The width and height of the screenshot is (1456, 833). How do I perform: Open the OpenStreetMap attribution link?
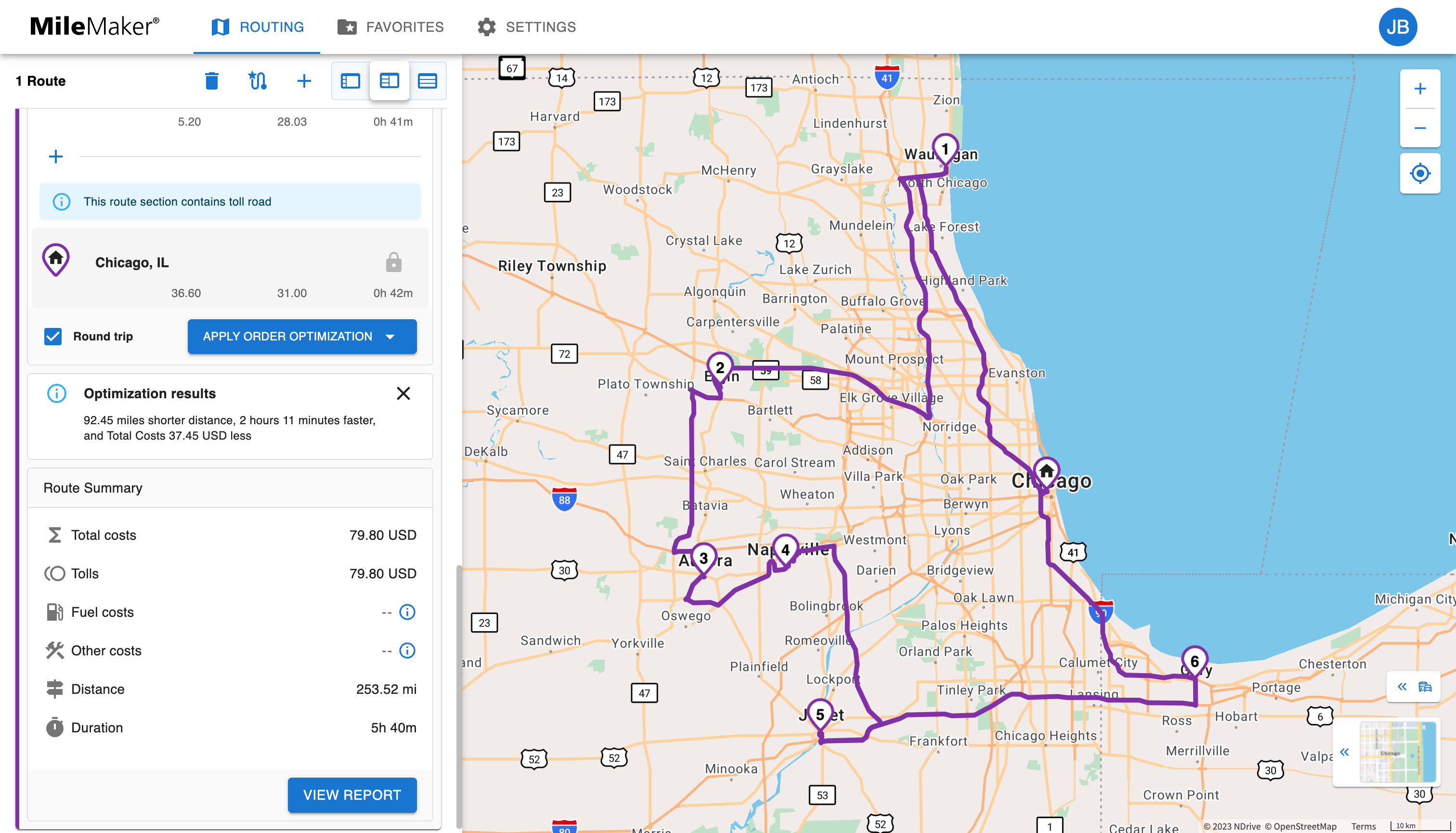[1300, 826]
